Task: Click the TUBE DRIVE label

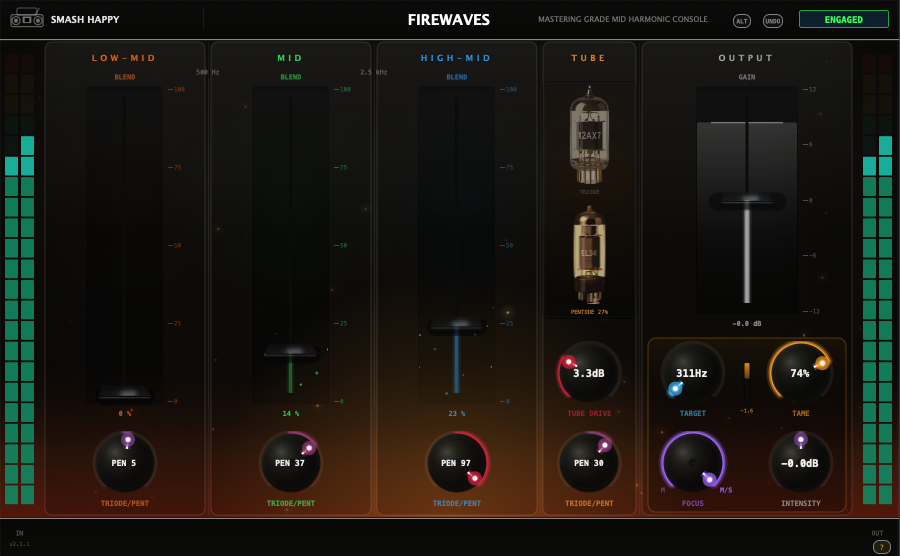Action: [x=589, y=413]
